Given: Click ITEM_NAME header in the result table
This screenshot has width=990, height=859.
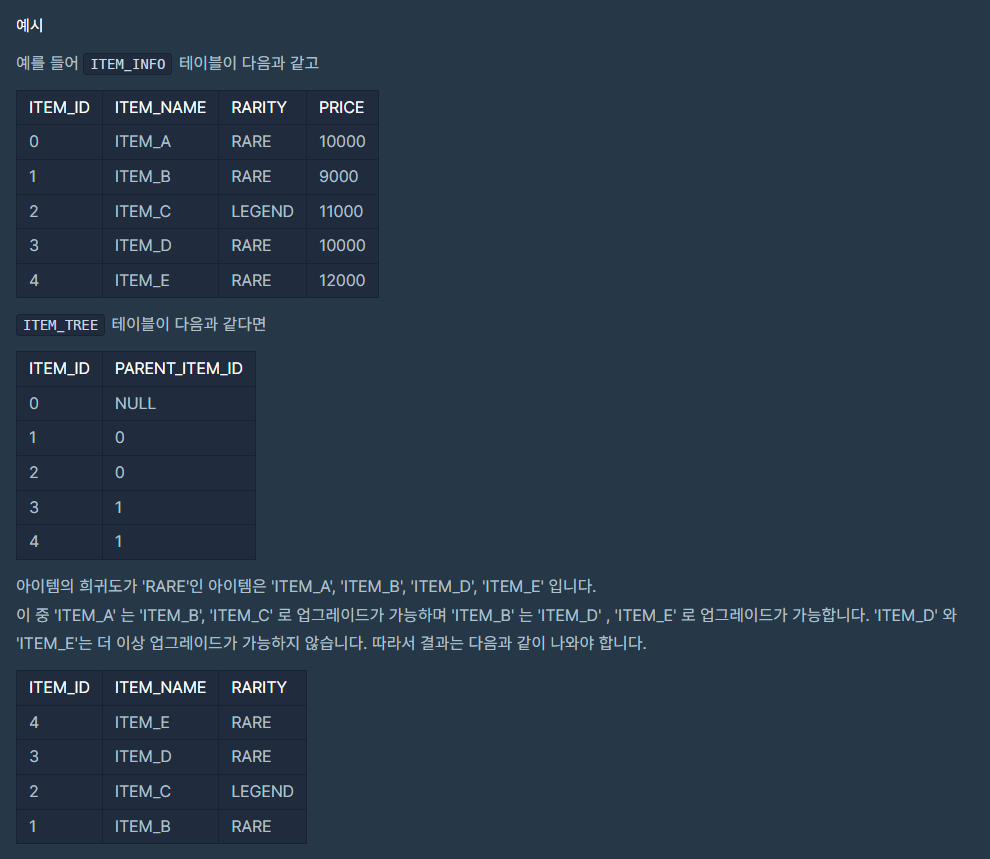Looking at the screenshot, I should (160, 687).
